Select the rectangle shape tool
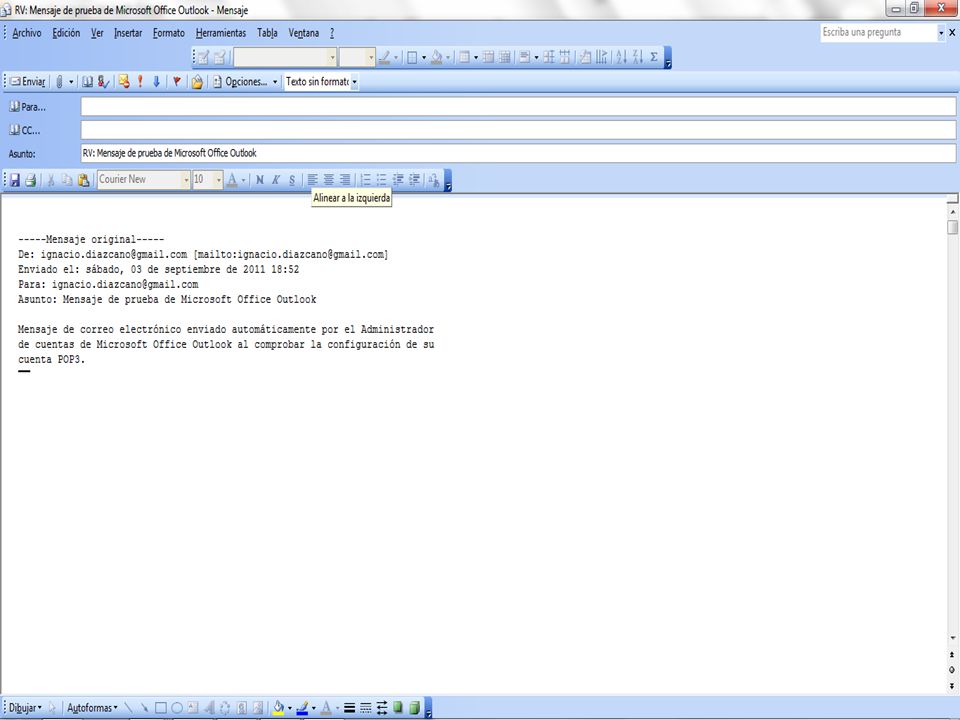Viewport: 960px width, 720px height. coord(160,708)
